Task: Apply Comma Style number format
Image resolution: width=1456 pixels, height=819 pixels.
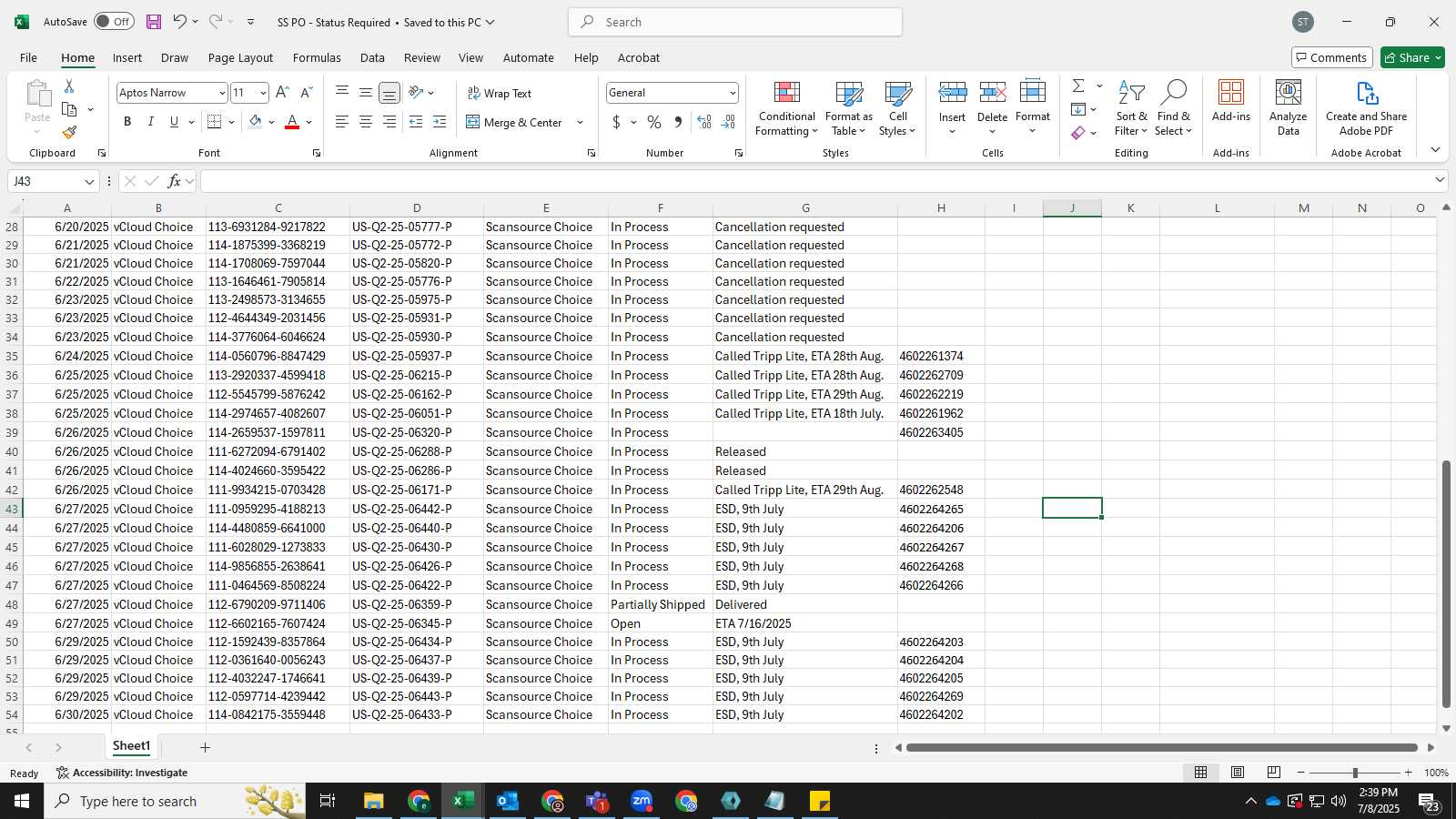Action: 678,122
